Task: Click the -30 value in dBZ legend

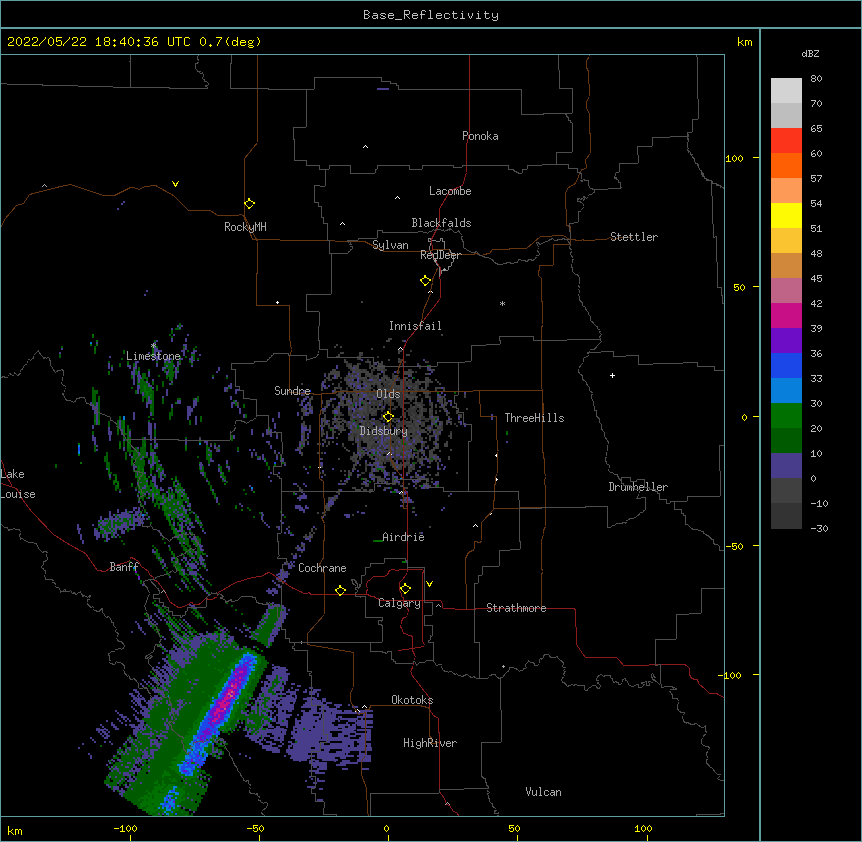Action: click(x=819, y=528)
